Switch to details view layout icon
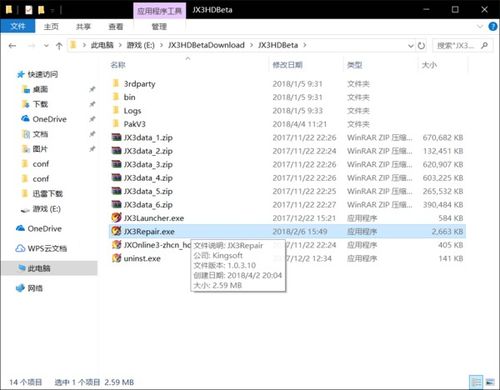This screenshot has width=500, height=390. point(476,382)
